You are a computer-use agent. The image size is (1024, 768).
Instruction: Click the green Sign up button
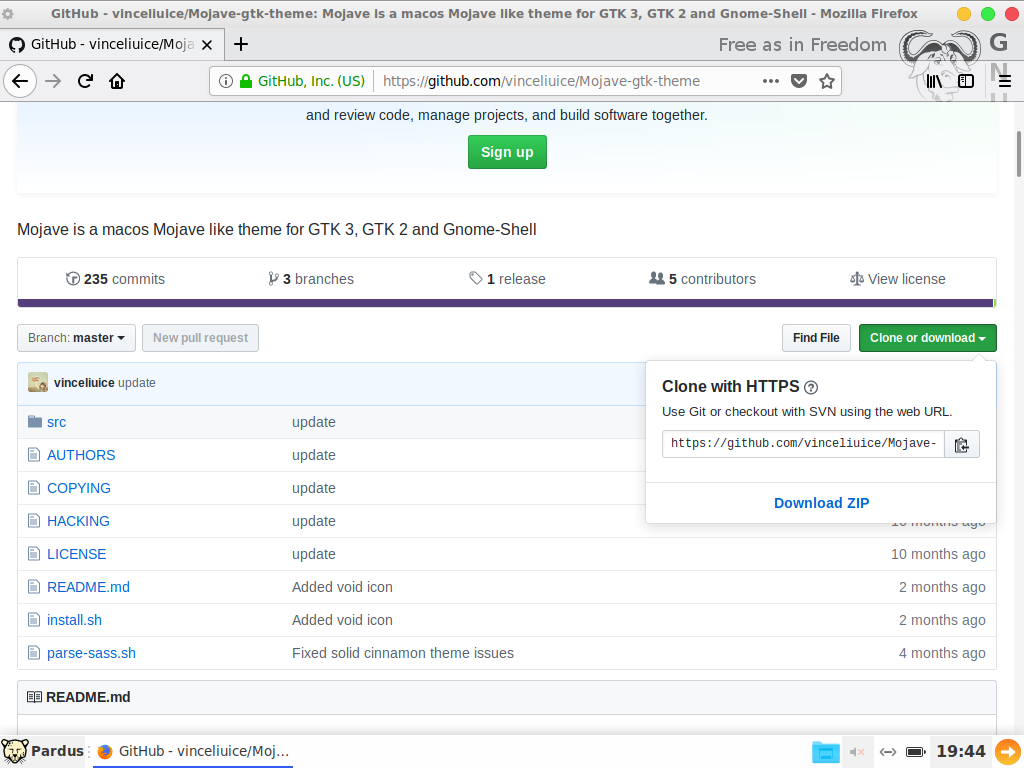pyautogui.click(x=507, y=152)
